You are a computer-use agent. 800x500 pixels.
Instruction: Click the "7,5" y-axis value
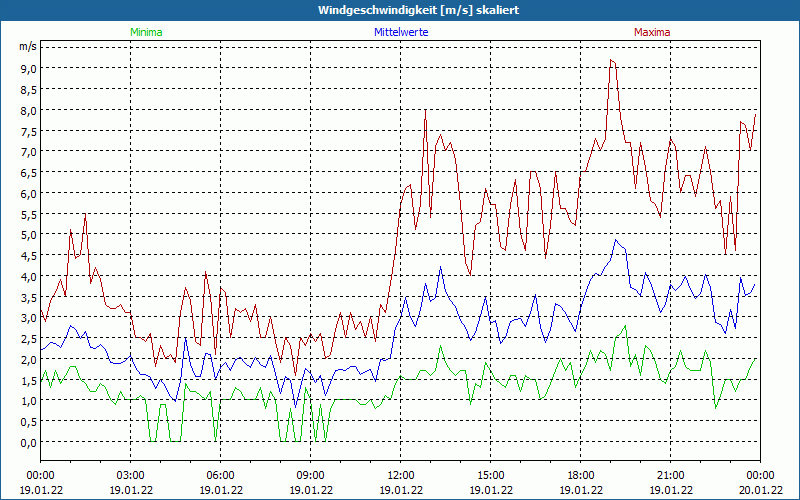click(x=29, y=131)
